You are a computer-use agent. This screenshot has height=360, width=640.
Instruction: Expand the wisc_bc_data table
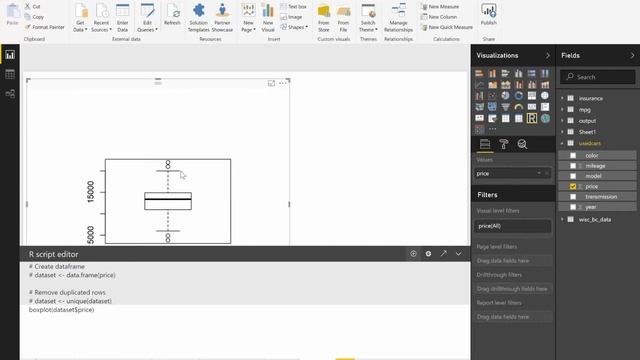562,220
